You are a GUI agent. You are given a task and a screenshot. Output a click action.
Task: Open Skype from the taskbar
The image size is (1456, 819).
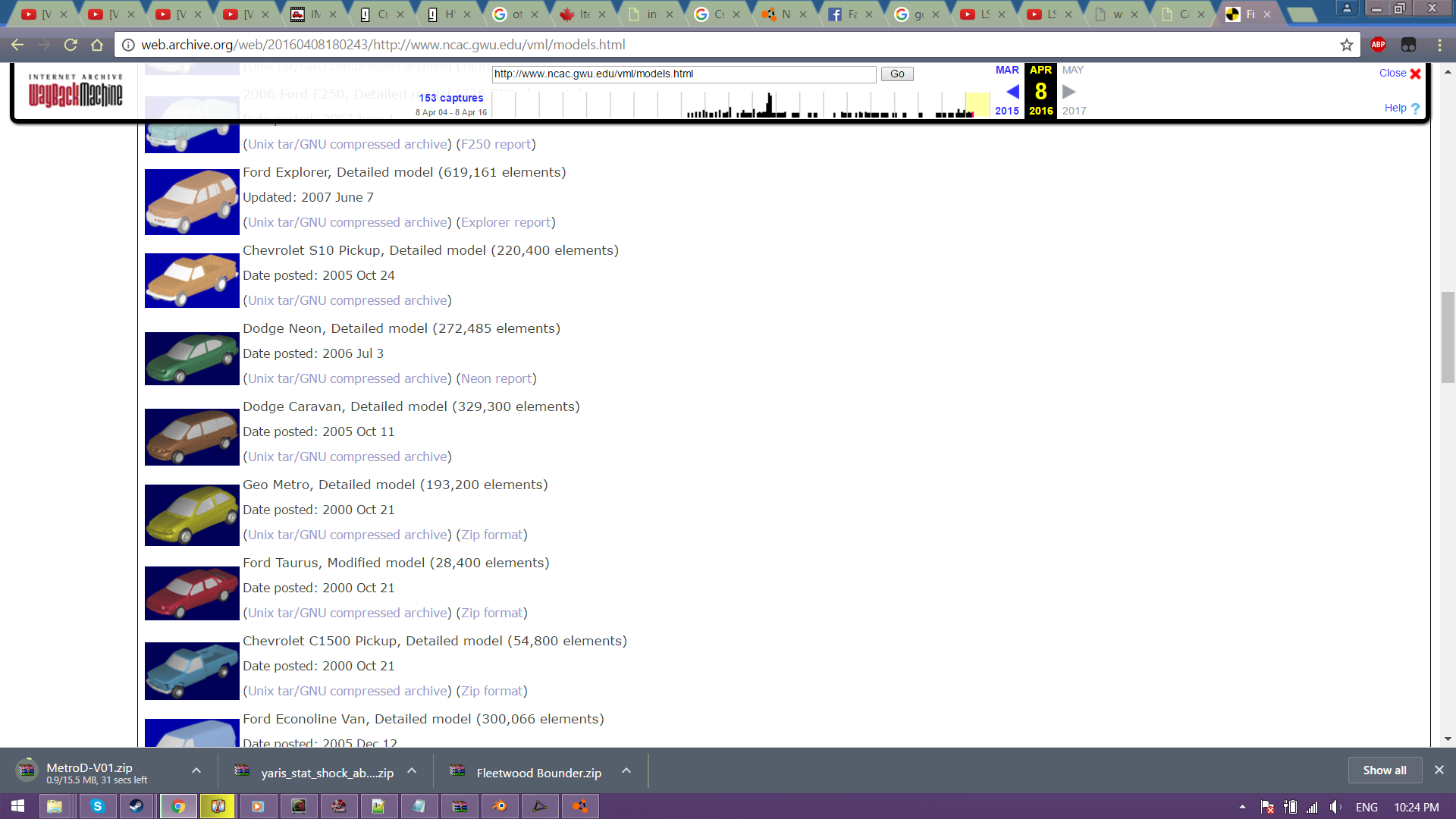click(97, 806)
